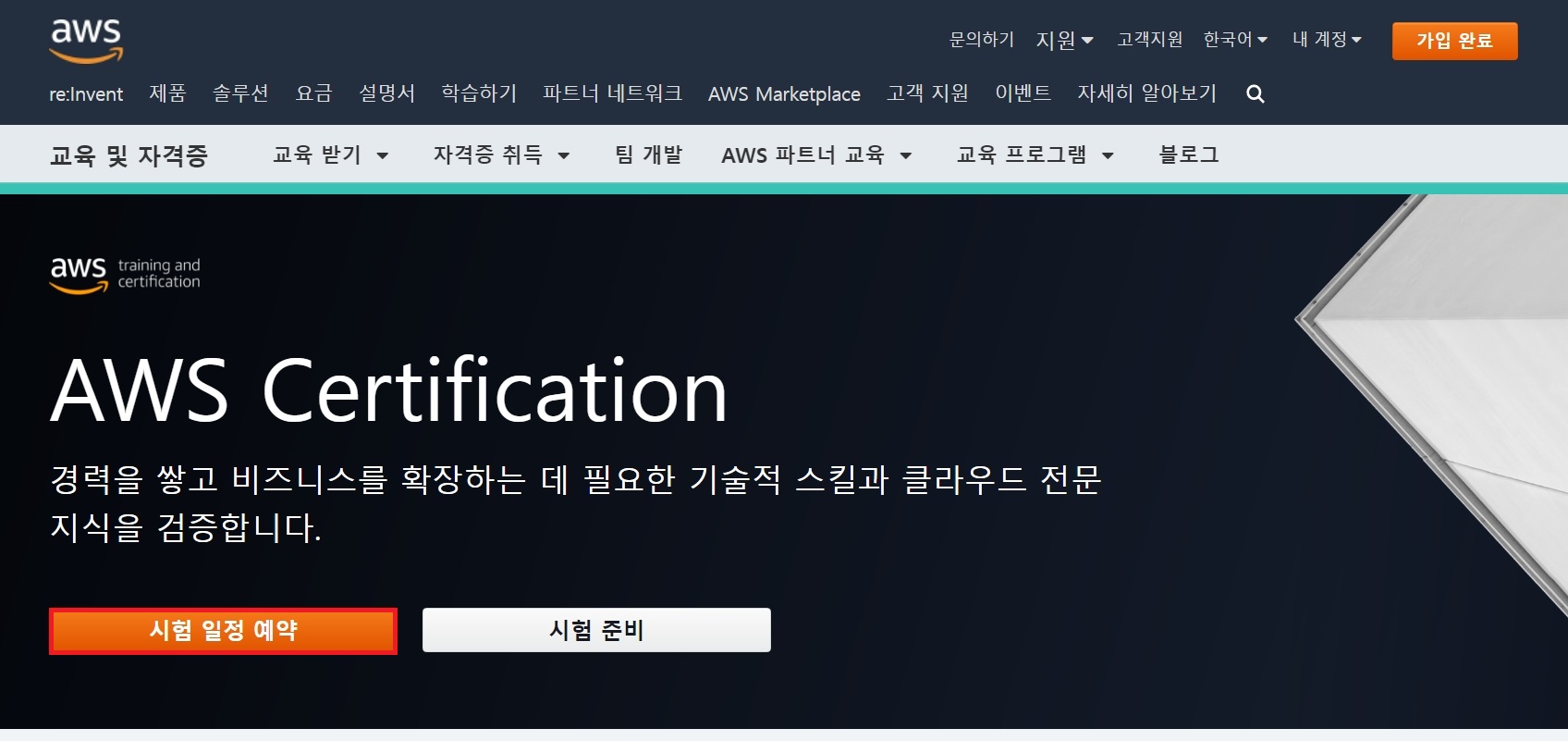Open the 설명서 menu item

(x=386, y=93)
